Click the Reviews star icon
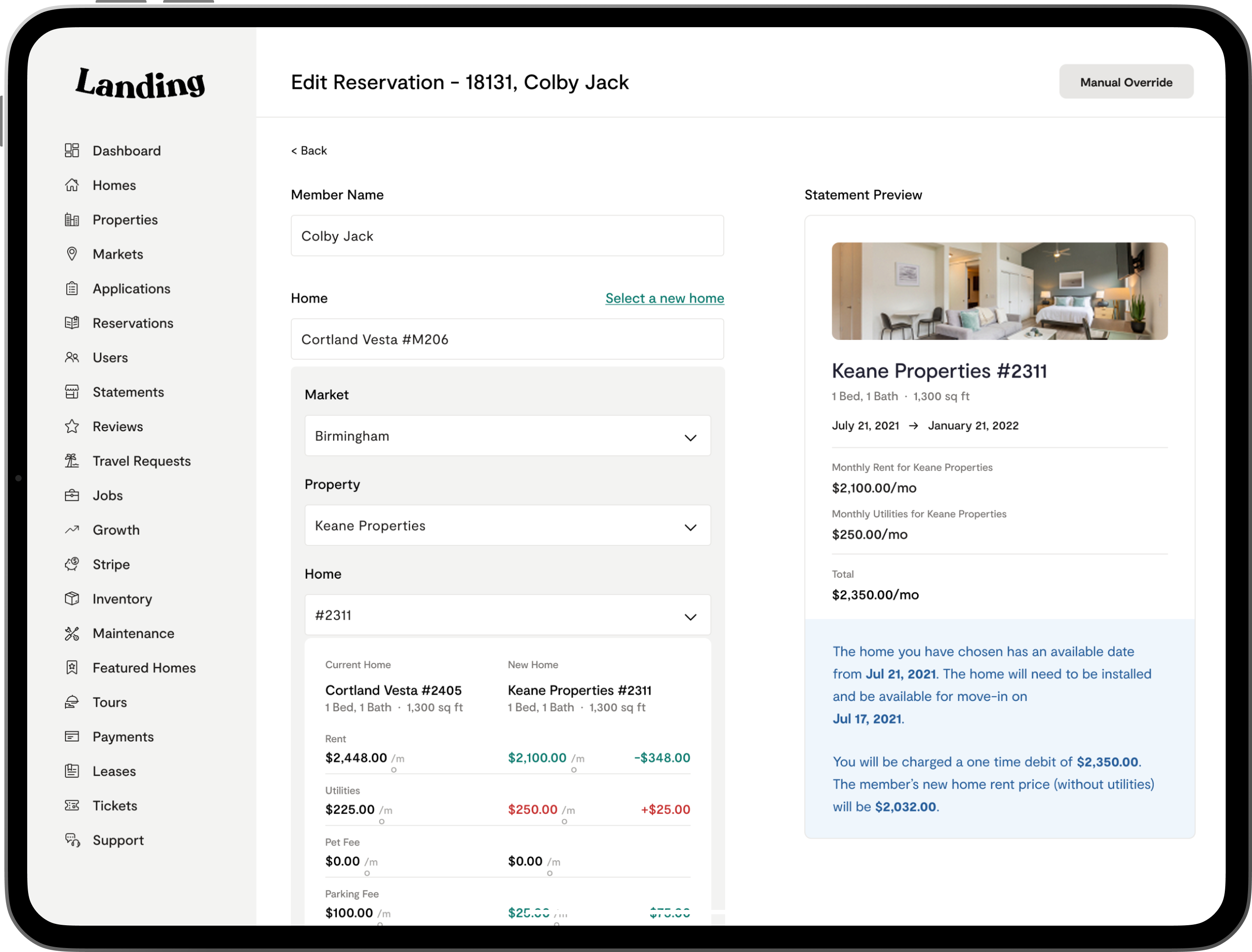 pos(72,426)
